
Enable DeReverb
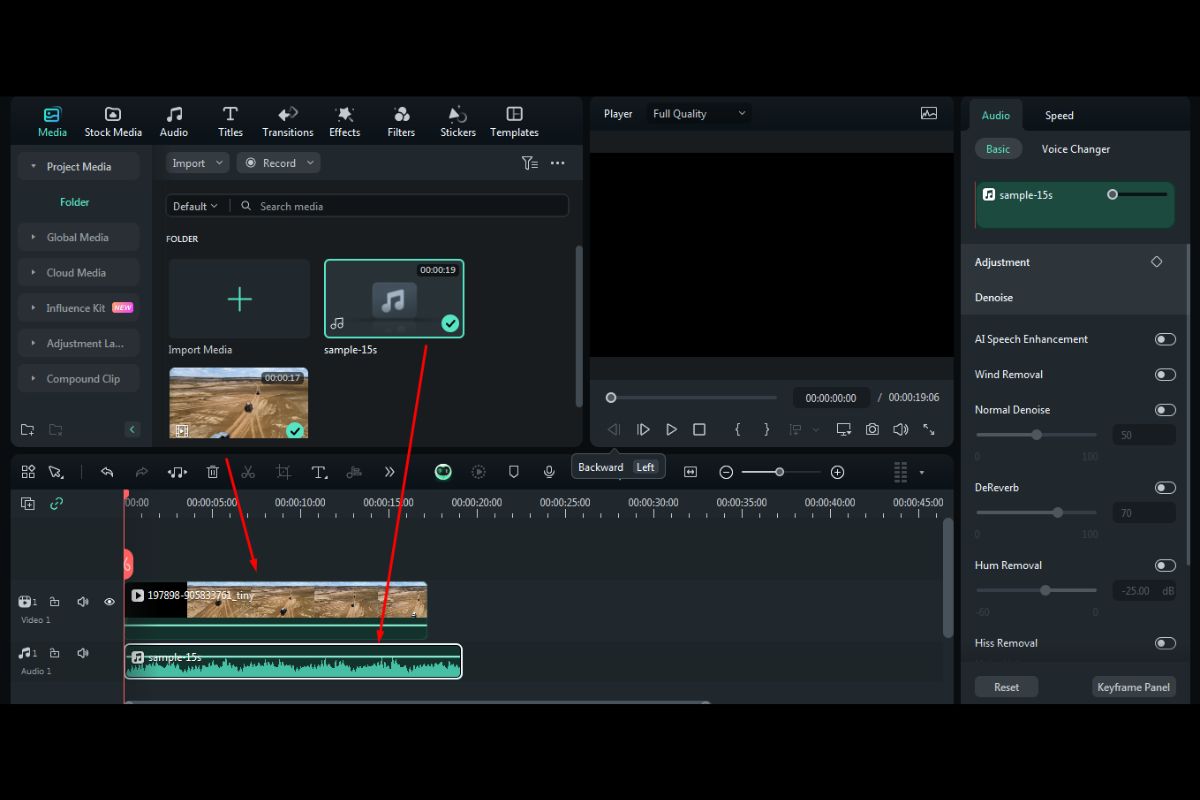point(1165,488)
